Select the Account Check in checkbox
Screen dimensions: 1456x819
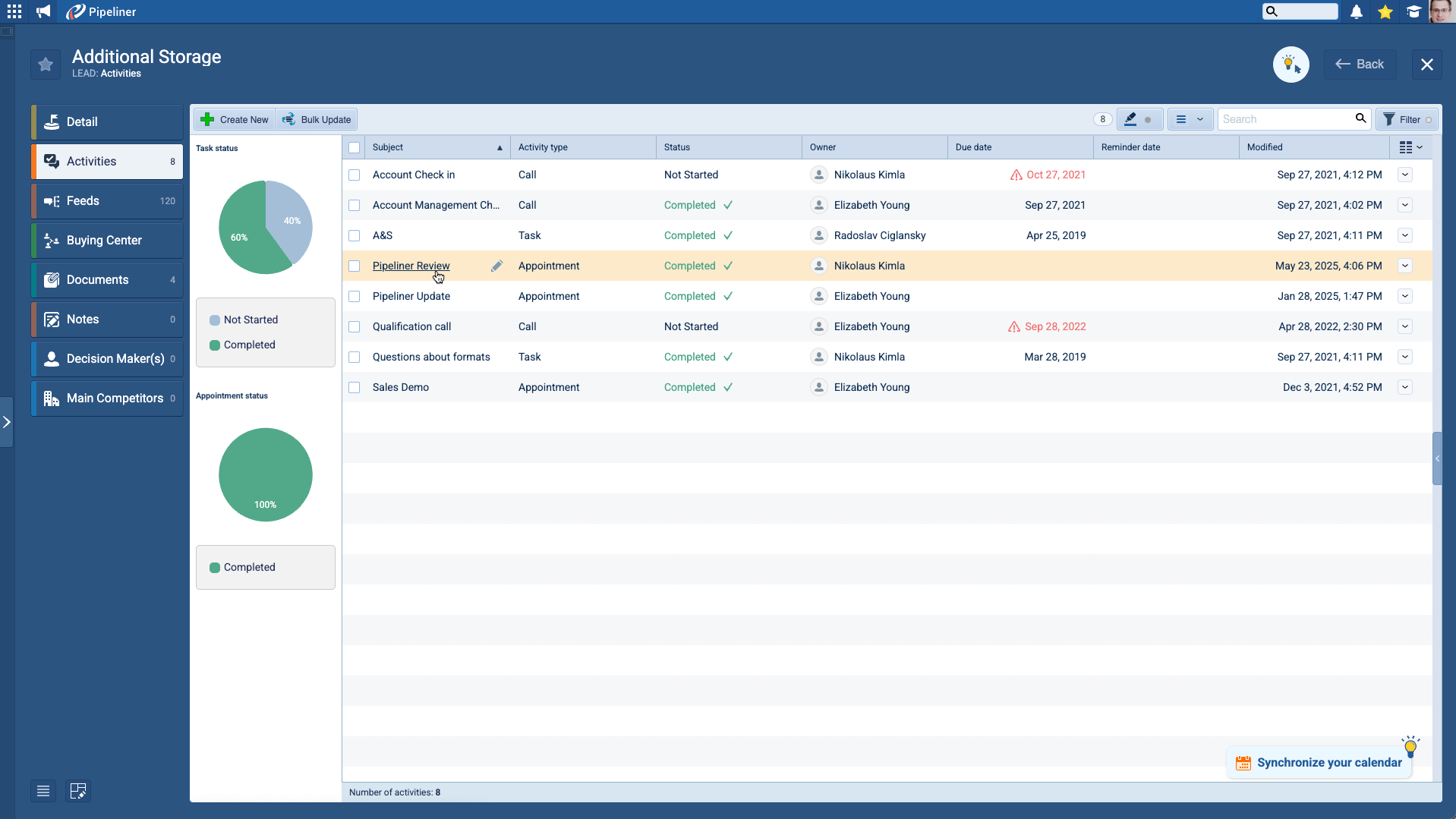point(354,175)
